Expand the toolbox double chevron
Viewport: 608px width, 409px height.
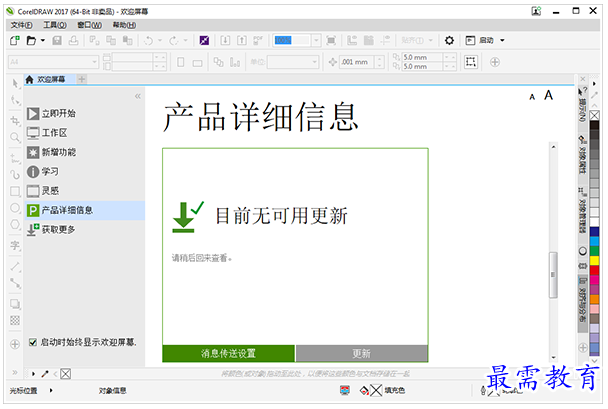pyautogui.click(x=15, y=373)
